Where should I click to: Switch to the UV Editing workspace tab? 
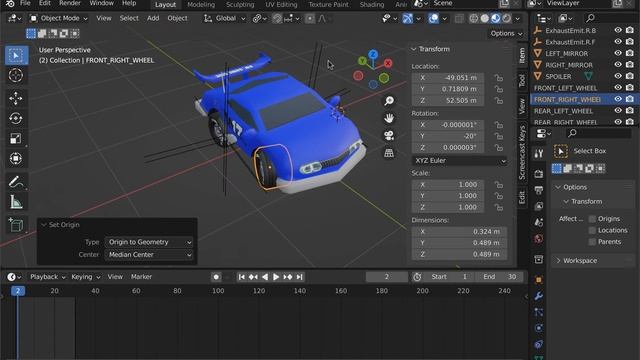(281, 4)
